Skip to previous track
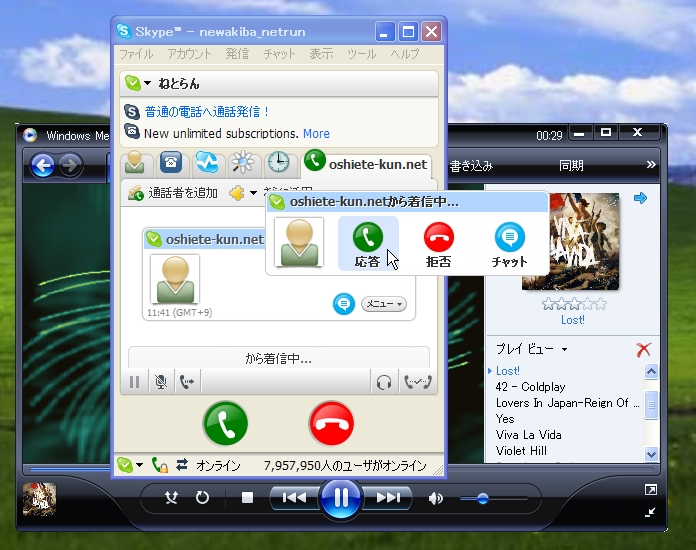Screen dimensions: 696x550 click(295, 498)
